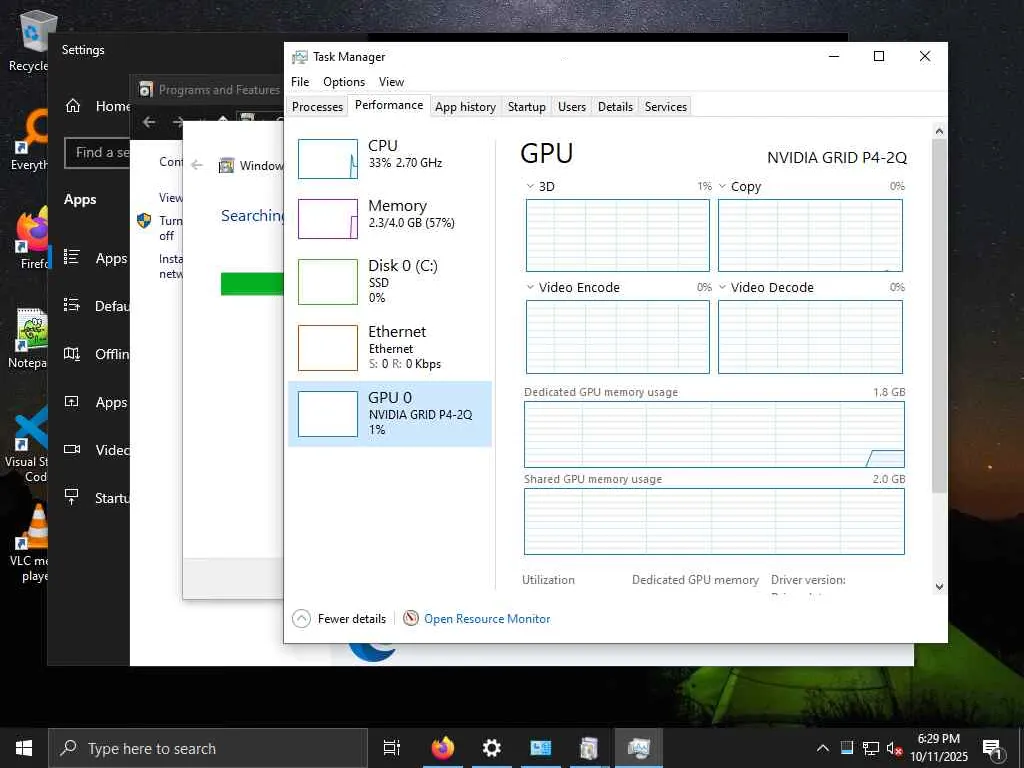Select Video playback icon in Settings
This screenshot has width=1024, height=768.
coord(72,449)
